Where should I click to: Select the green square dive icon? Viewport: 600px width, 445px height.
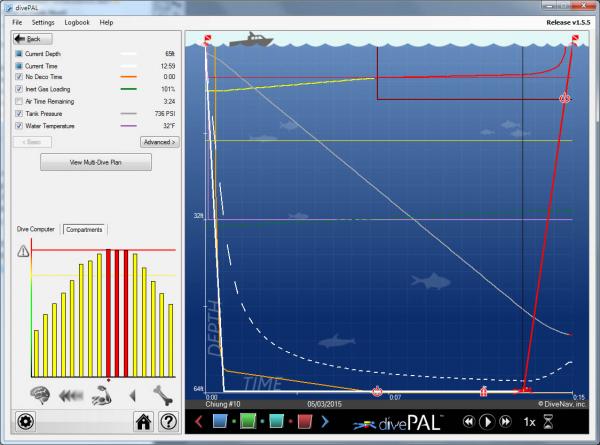coord(247,421)
